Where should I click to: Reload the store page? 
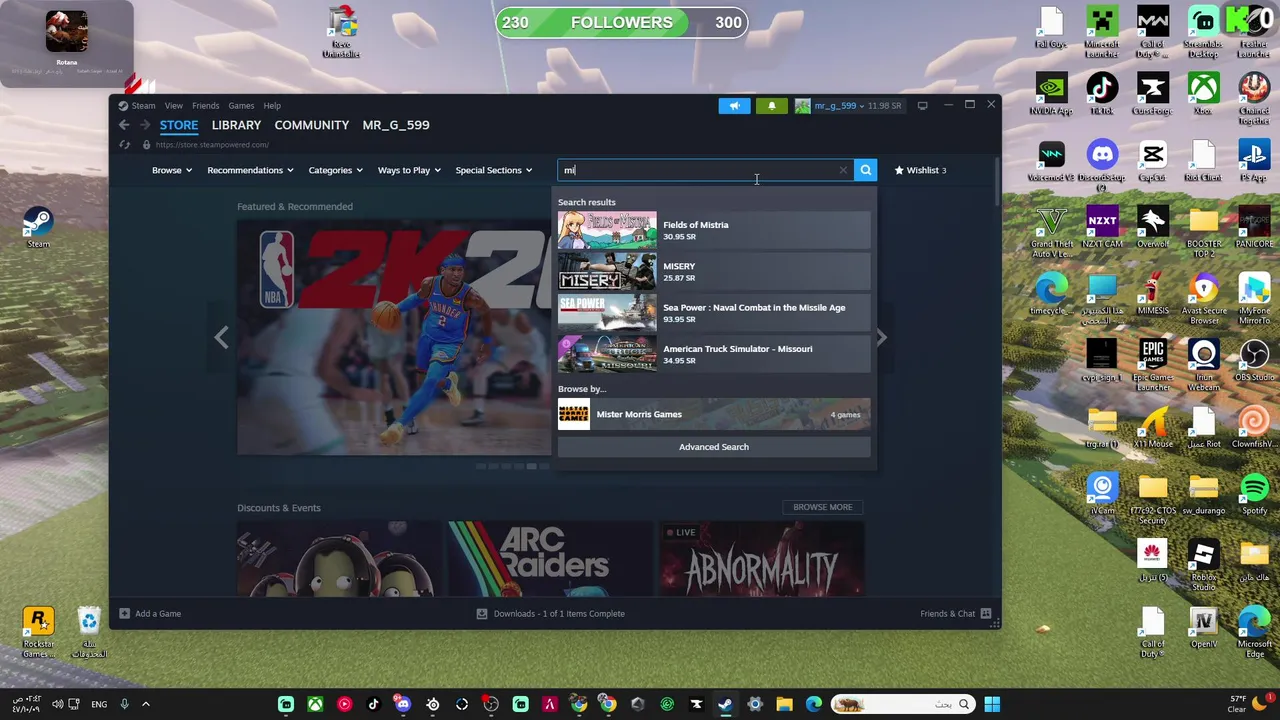(124, 145)
